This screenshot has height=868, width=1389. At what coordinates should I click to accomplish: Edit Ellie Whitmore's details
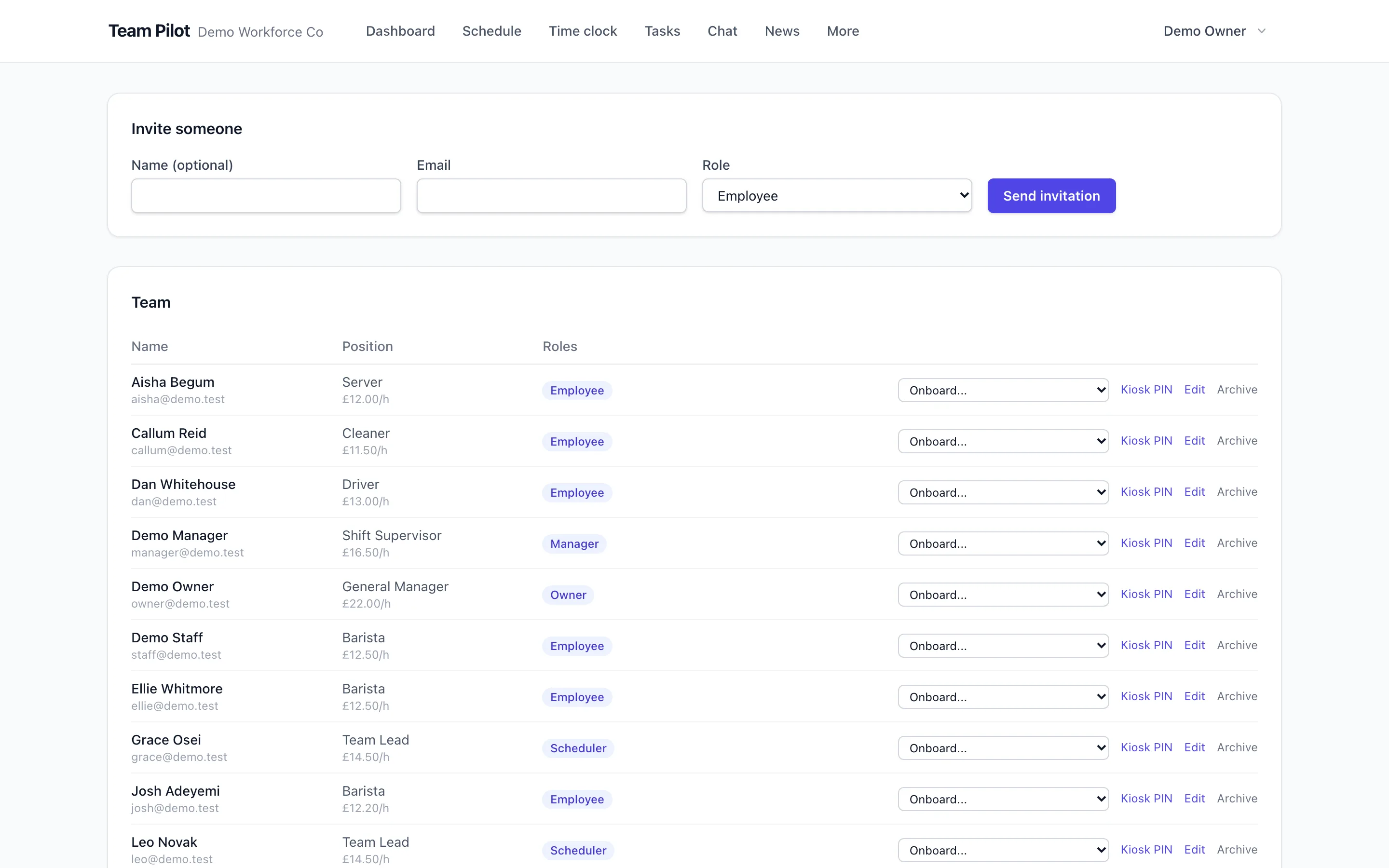1195,696
